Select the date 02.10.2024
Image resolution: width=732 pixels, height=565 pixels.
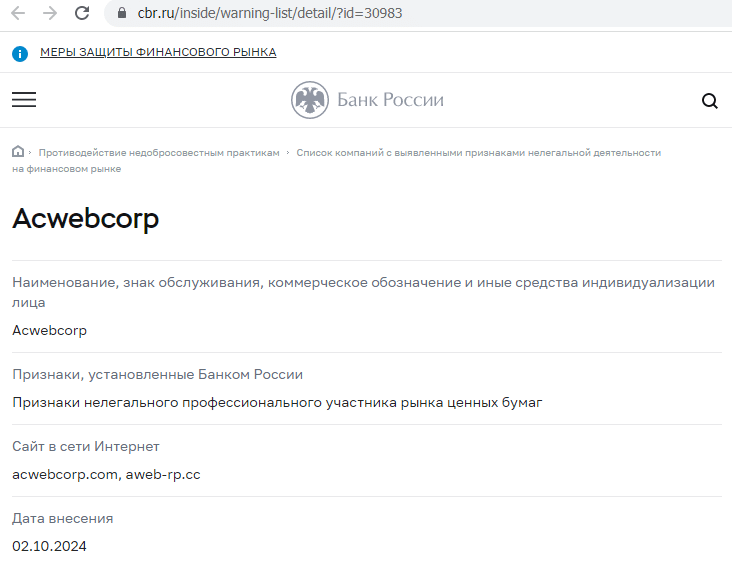(x=49, y=546)
